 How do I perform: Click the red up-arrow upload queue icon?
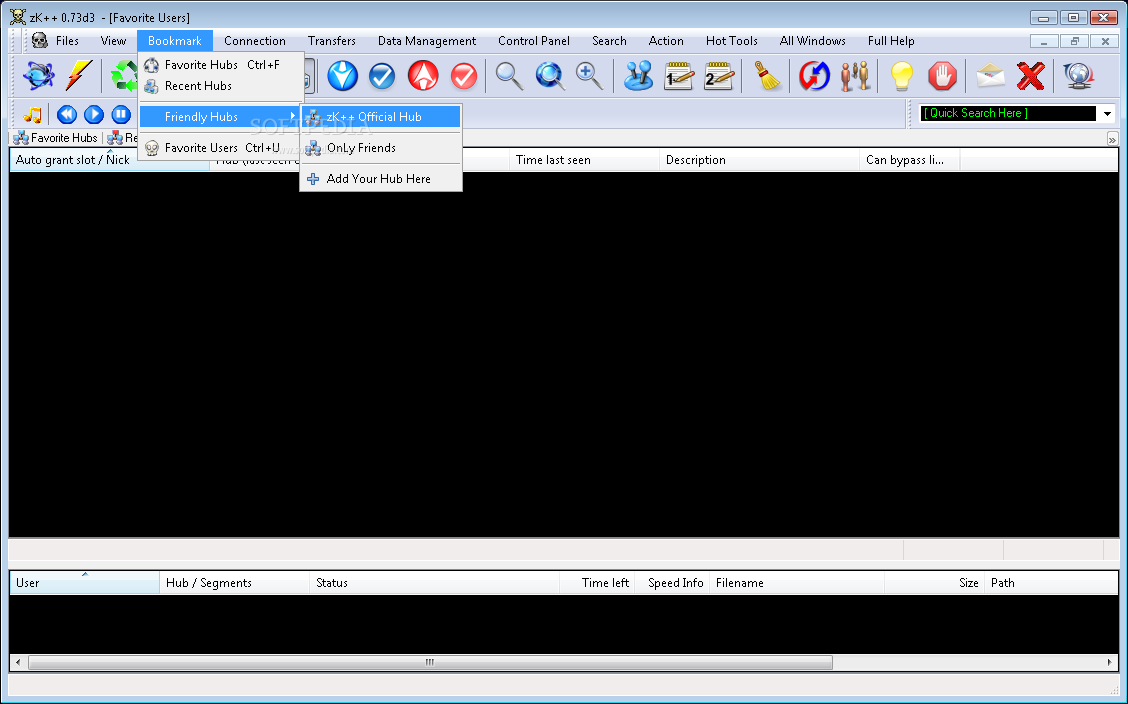(423, 76)
